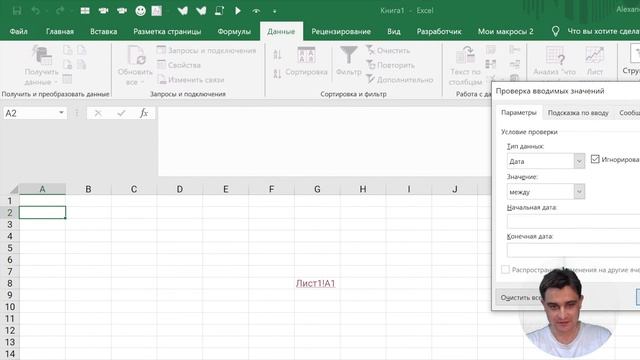Toggle the Фильтр funnel button
The height and width of the screenshot is (360, 640).
tap(349, 61)
